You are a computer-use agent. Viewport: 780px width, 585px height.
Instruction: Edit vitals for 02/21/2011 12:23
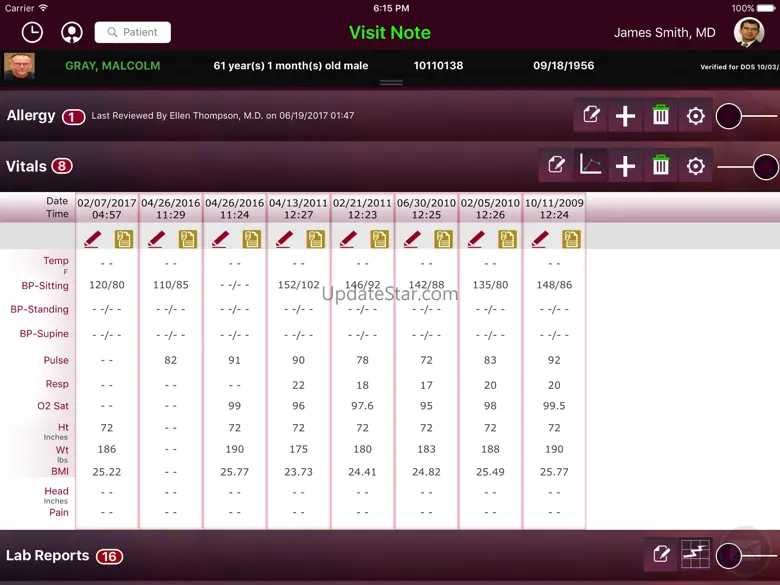tap(348, 239)
